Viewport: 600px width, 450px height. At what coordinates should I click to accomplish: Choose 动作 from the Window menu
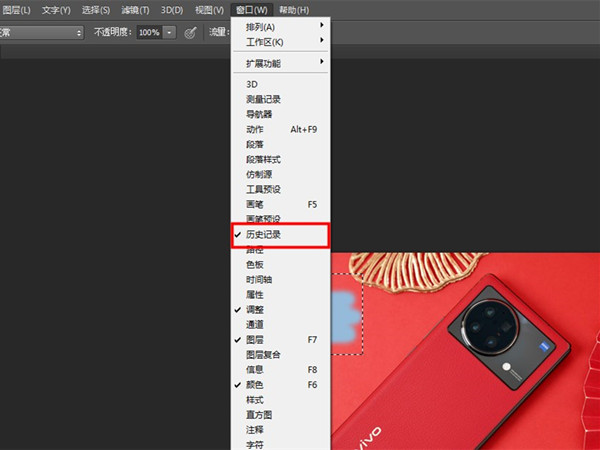pyautogui.click(x=255, y=130)
